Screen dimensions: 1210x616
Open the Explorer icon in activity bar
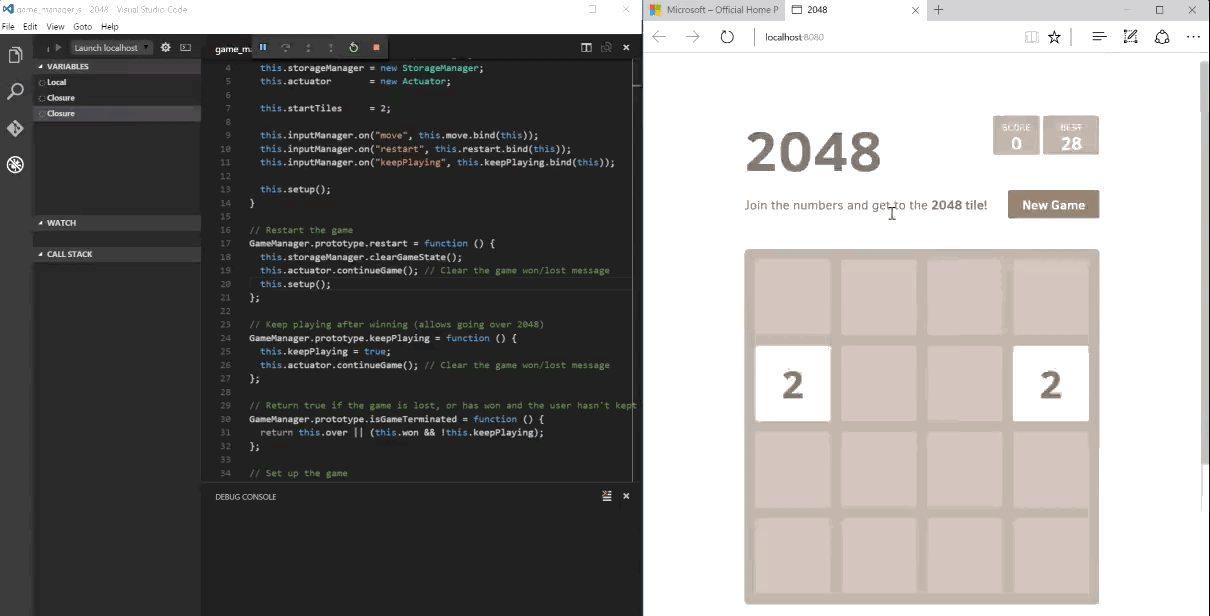[x=15, y=55]
